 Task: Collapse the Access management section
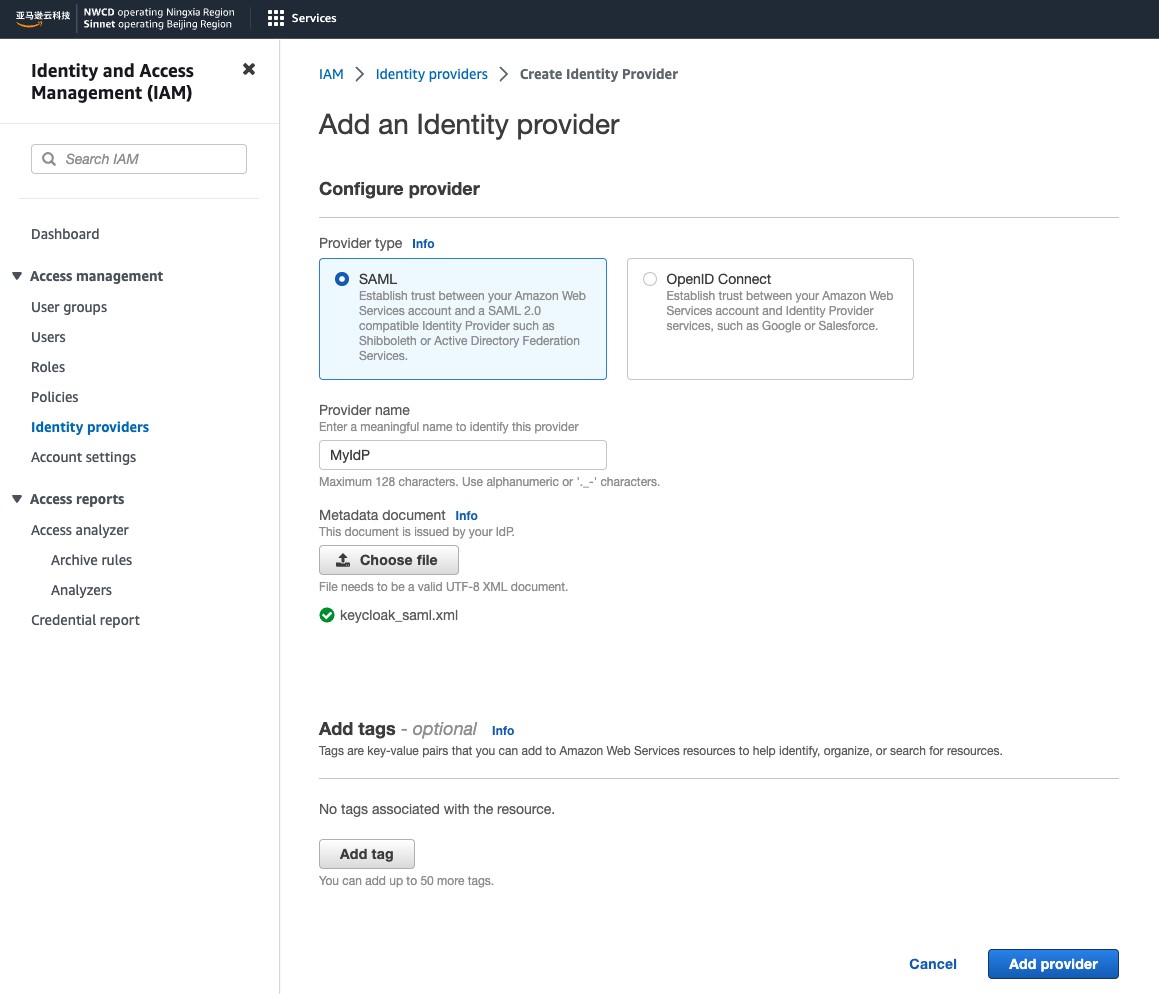17,276
